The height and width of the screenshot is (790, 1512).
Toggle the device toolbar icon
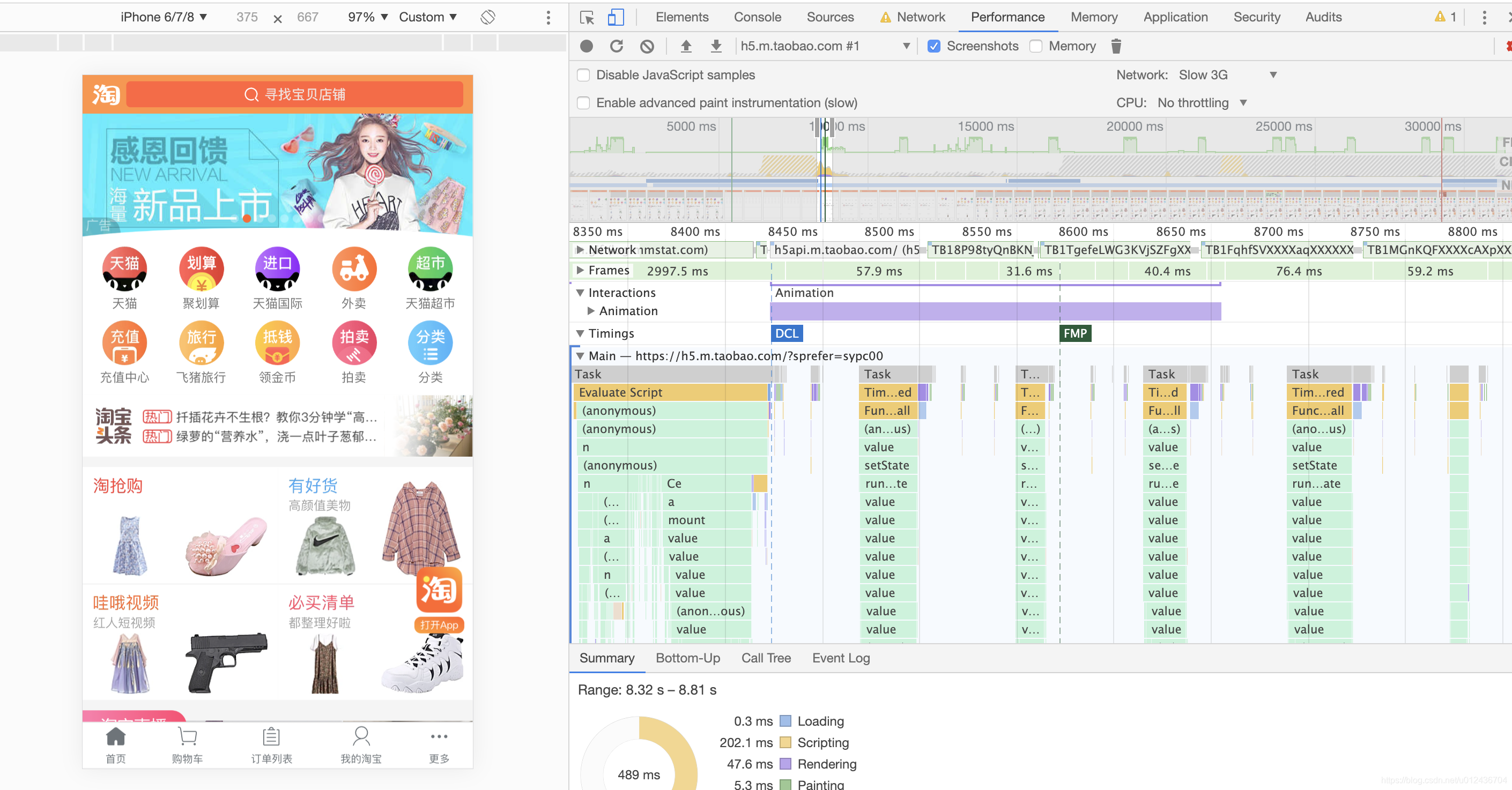click(615, 18)
